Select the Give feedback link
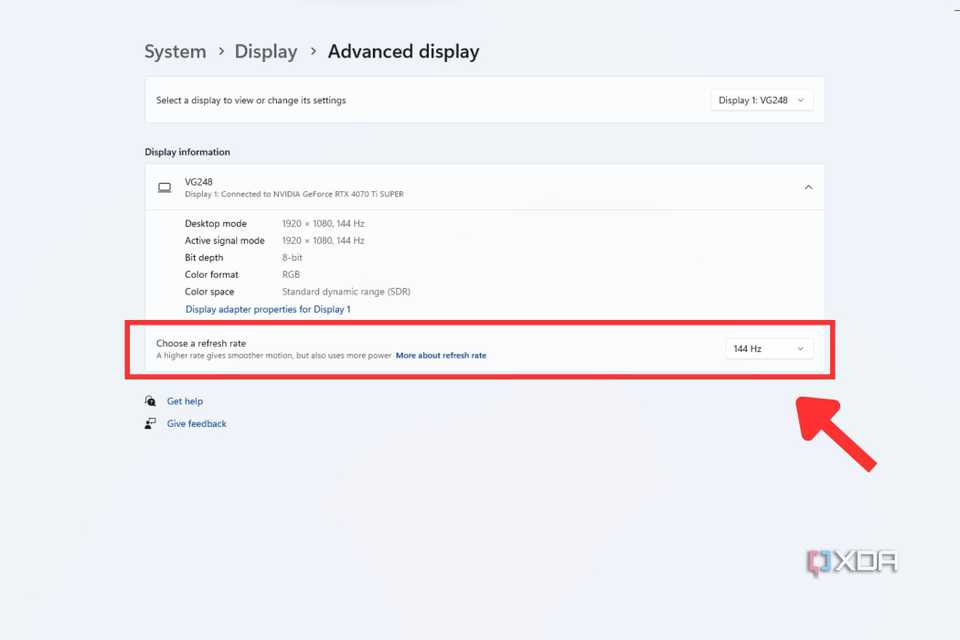Image resolution: width=960 pixels, height=640 pixels. 197,424
